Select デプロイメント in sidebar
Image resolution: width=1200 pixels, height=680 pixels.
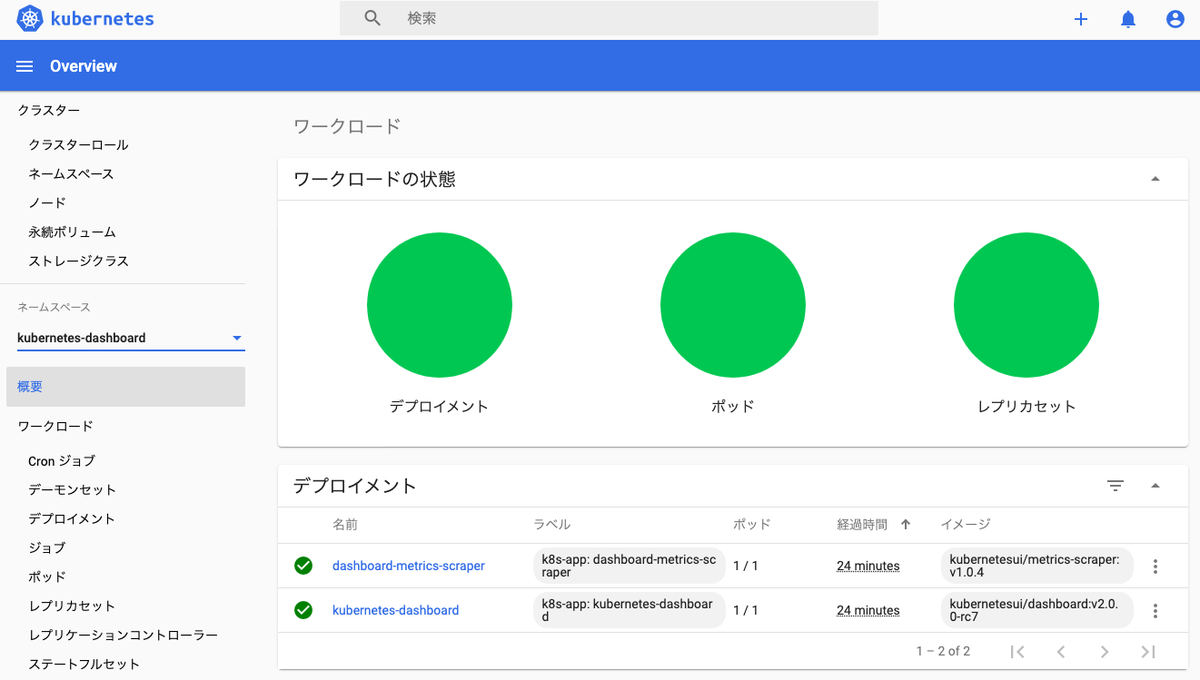[71, 519]
